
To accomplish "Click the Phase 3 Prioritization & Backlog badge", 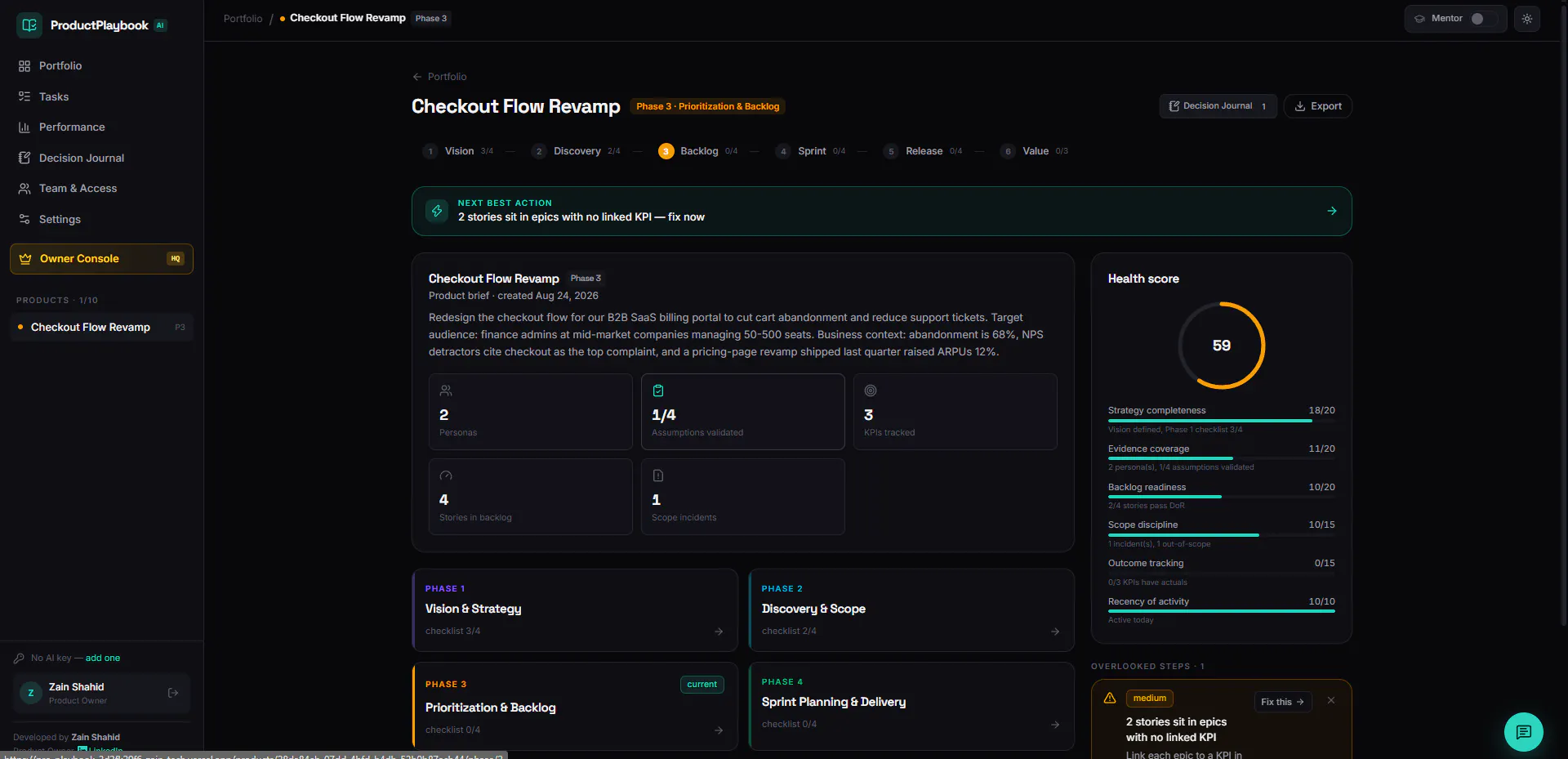I will (708, 106).
